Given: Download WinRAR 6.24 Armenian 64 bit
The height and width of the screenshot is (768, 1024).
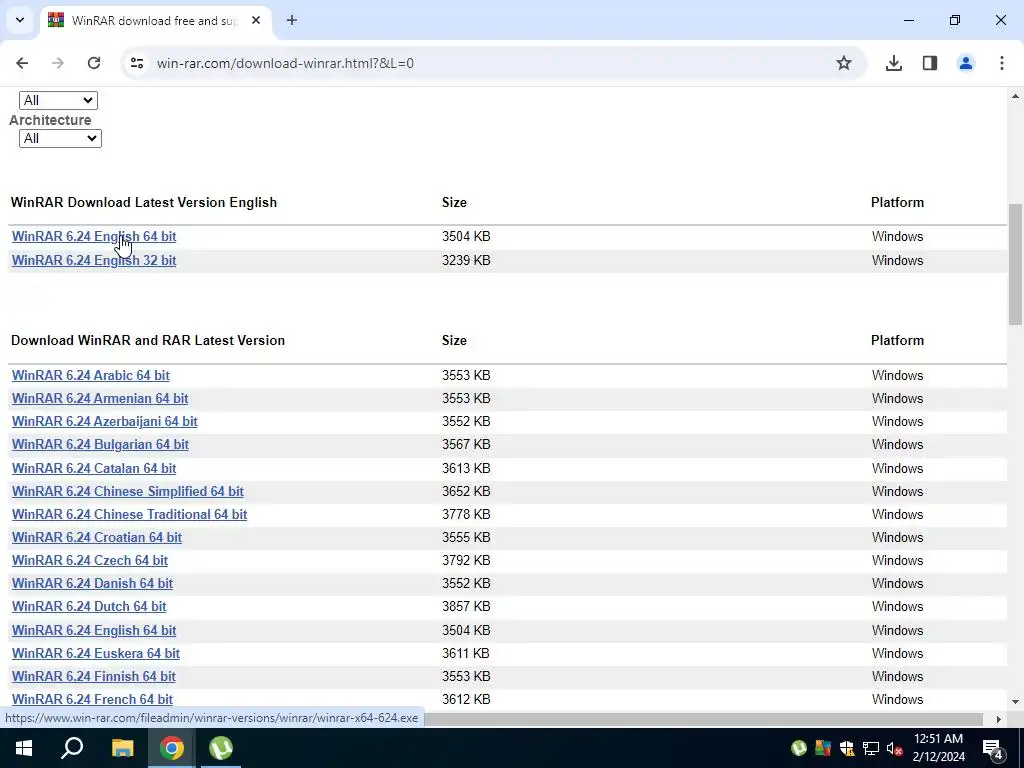Looking at the screenshot, I should 100,398.
